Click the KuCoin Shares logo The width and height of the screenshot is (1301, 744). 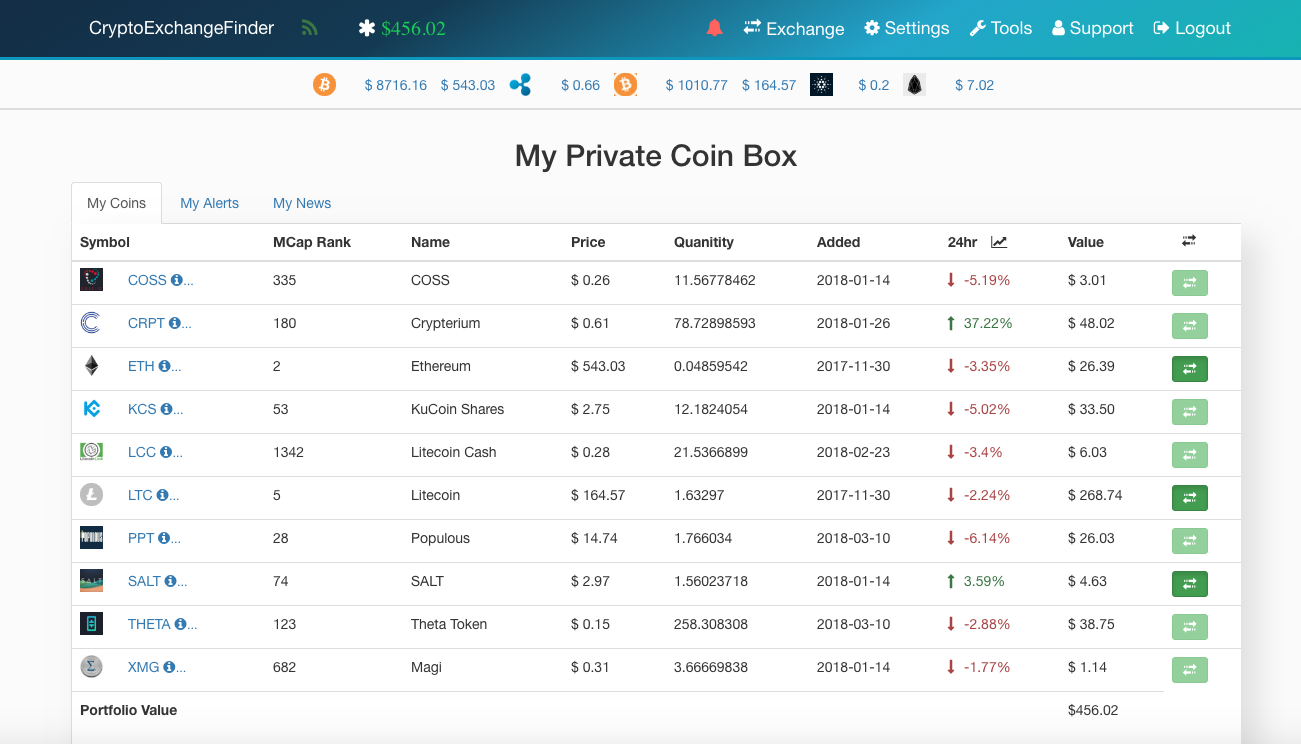pos(91,409)
